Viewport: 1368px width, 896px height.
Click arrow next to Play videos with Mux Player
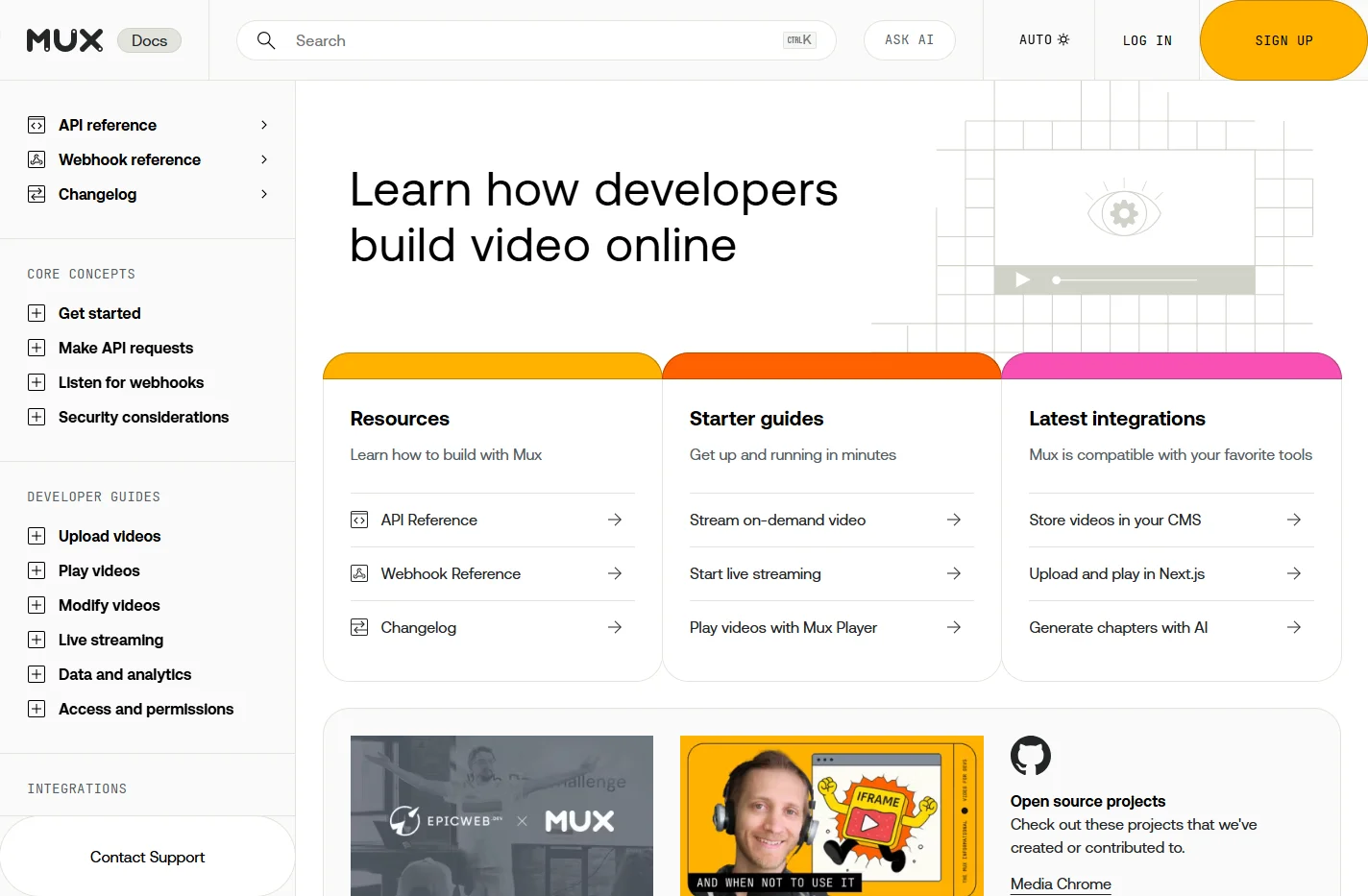[954, 627]
